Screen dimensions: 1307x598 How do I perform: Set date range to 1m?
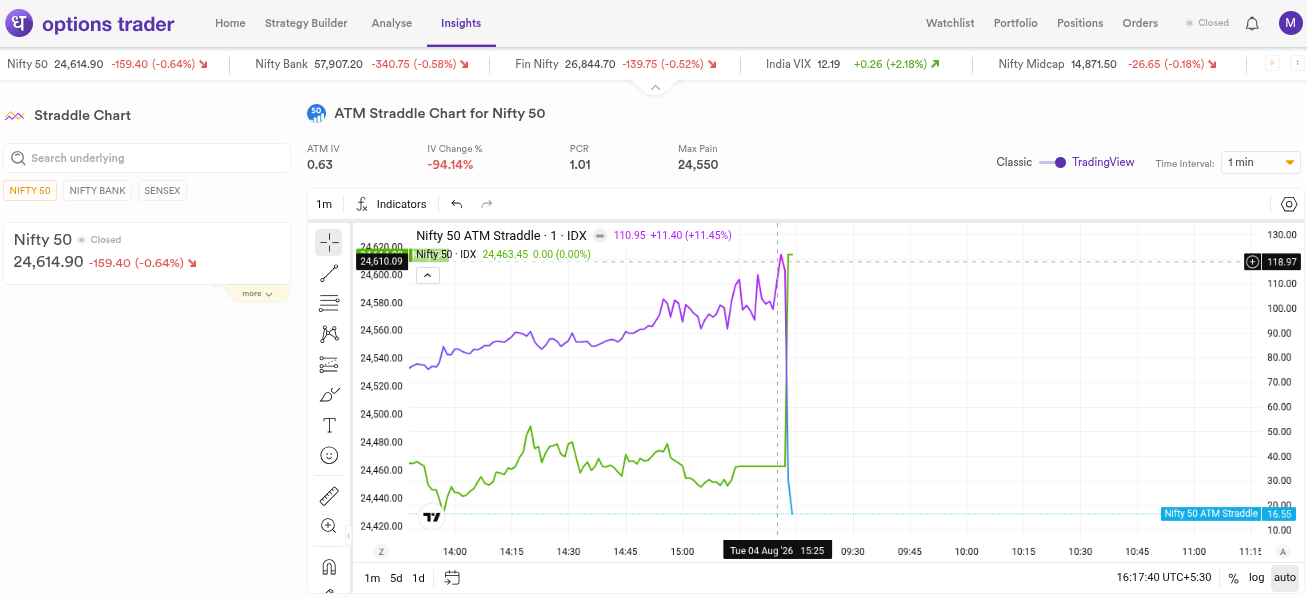coord(372,577)
